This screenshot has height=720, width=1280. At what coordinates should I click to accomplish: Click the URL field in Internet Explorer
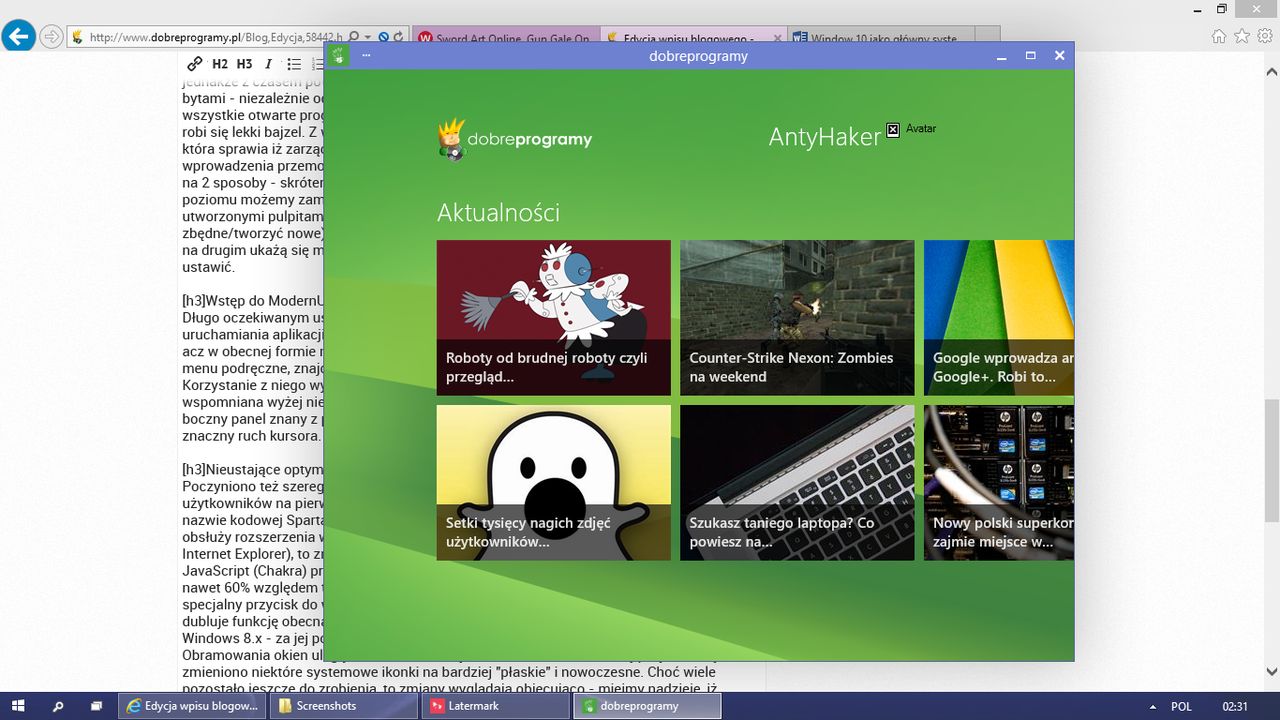click(215, 37)
